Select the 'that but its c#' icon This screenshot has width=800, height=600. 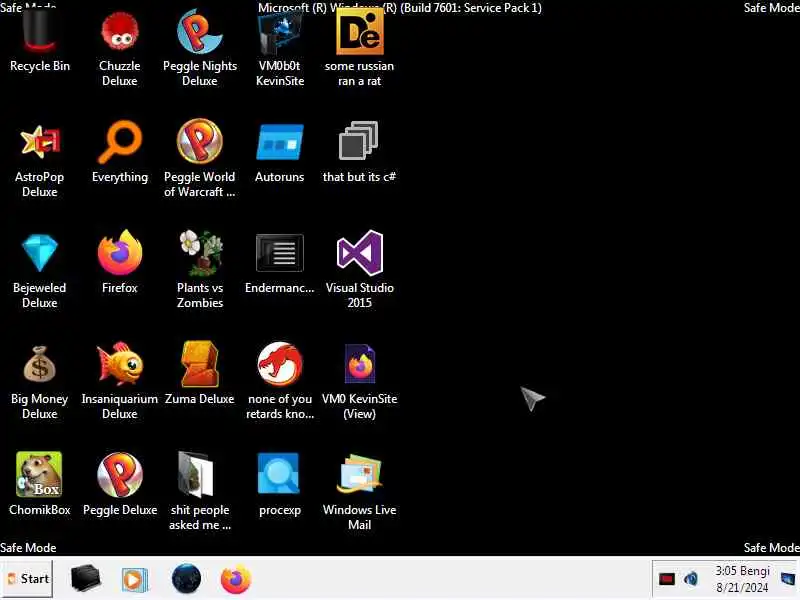point(359,141)
